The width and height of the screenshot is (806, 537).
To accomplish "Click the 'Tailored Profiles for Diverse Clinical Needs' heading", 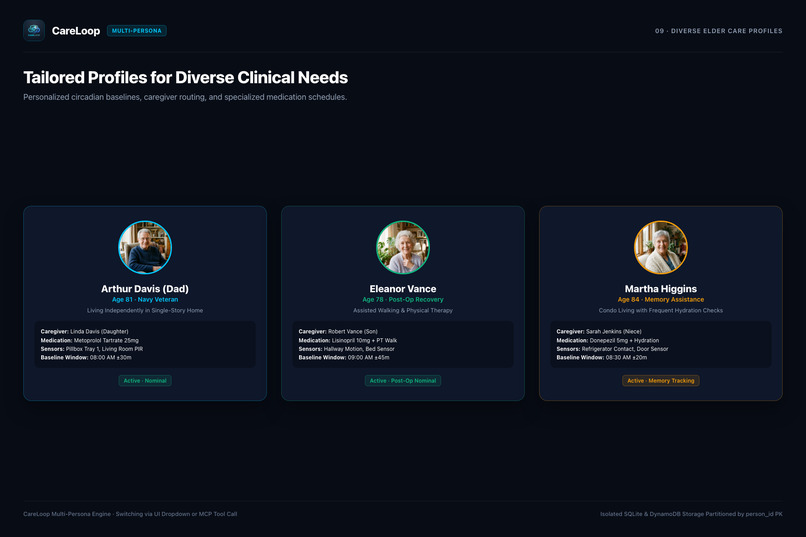I will pos(186,78).
